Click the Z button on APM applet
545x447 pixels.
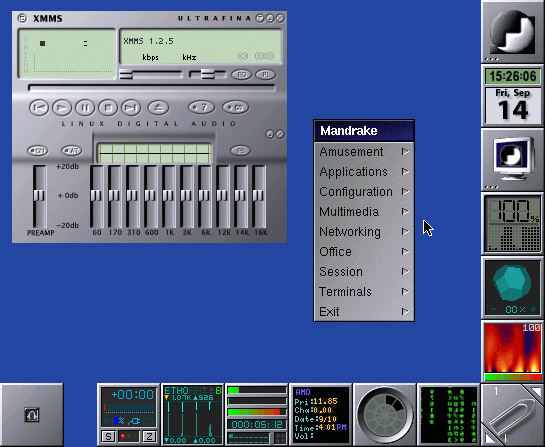coord(149,436)
